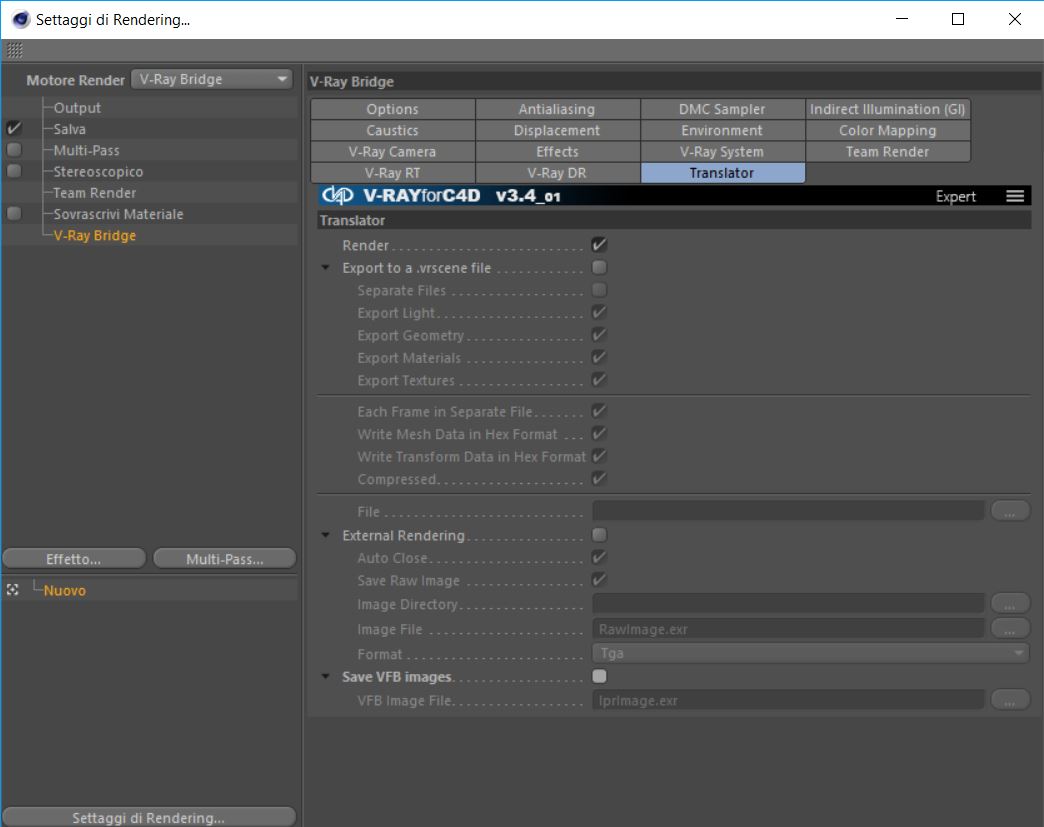The image size is (1044, 827).
Task: Open the Effects tab
Action: tap(557, 152)
